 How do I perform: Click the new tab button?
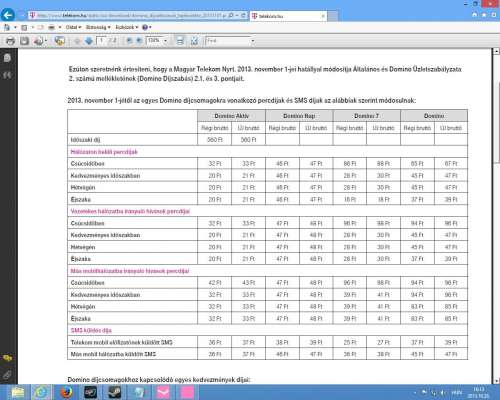(333, 16)
